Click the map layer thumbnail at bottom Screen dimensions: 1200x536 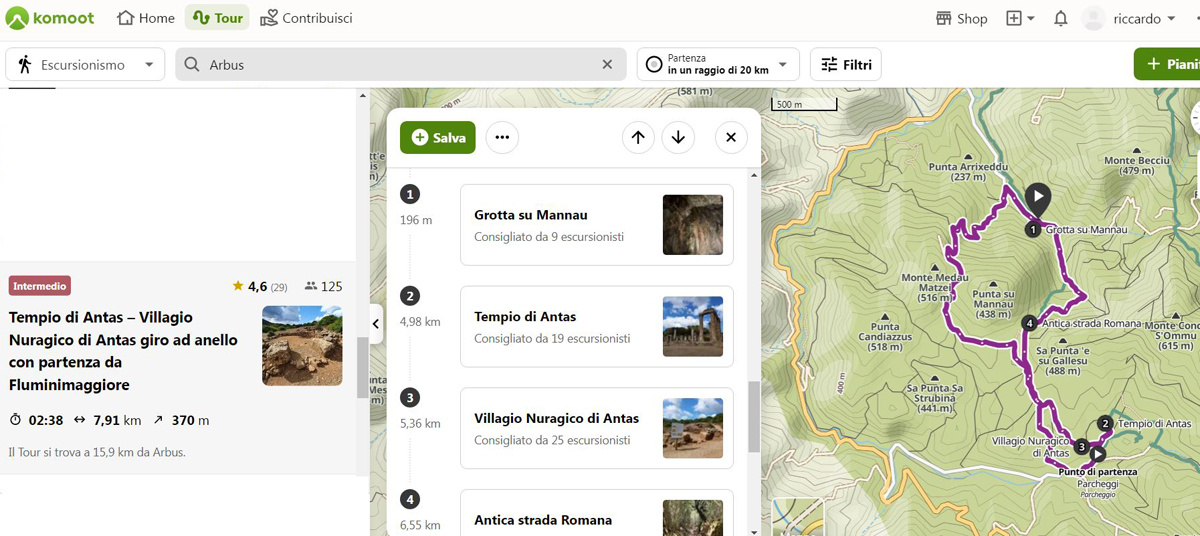tap(797, 517)
